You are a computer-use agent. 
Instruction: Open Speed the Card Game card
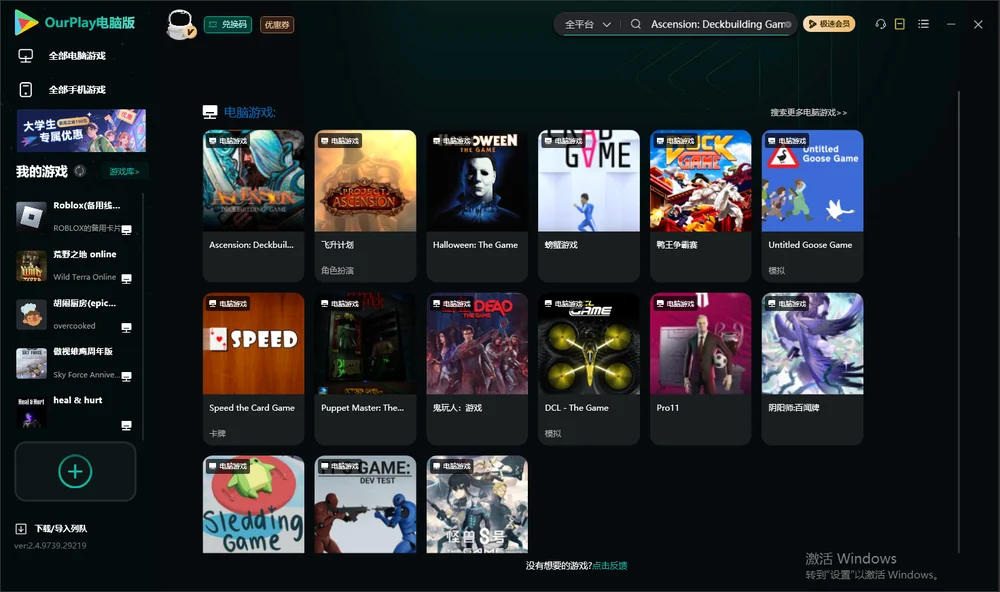tap(253, 369)
